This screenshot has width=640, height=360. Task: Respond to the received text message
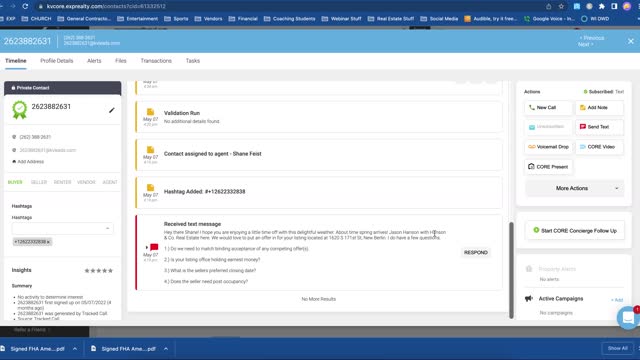(476, 253)
